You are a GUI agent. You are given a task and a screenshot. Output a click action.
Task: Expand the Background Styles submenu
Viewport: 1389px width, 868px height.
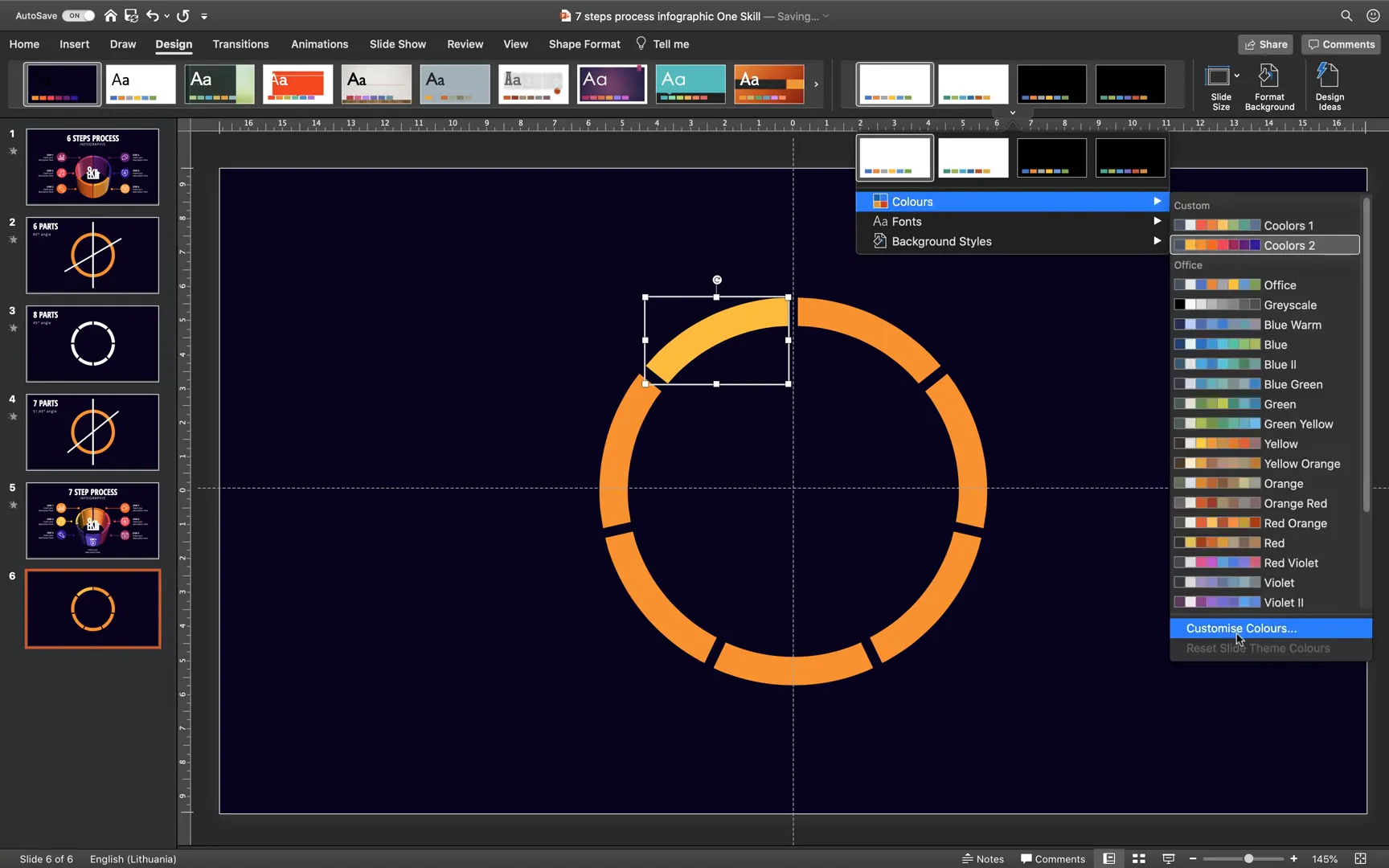(942, 241)
